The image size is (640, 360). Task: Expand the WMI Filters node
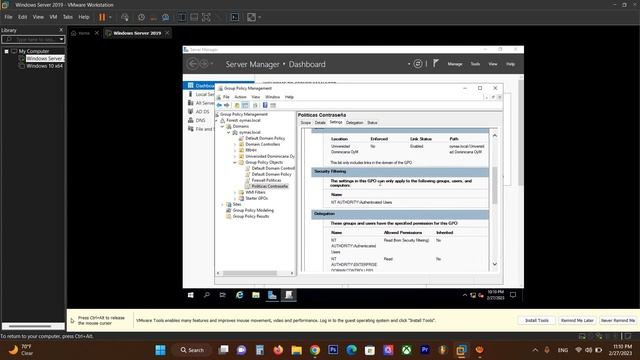[235, 192]
